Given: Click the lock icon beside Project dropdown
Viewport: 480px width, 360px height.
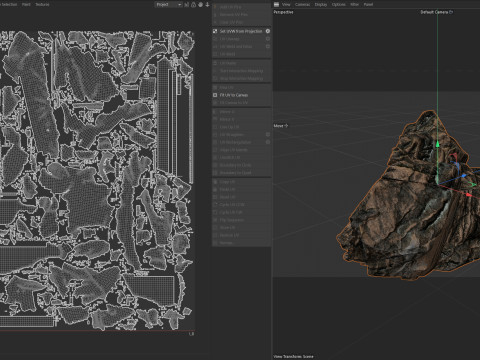Looking at the screenshot, I should pyautogui.click(x=194, y=5).
